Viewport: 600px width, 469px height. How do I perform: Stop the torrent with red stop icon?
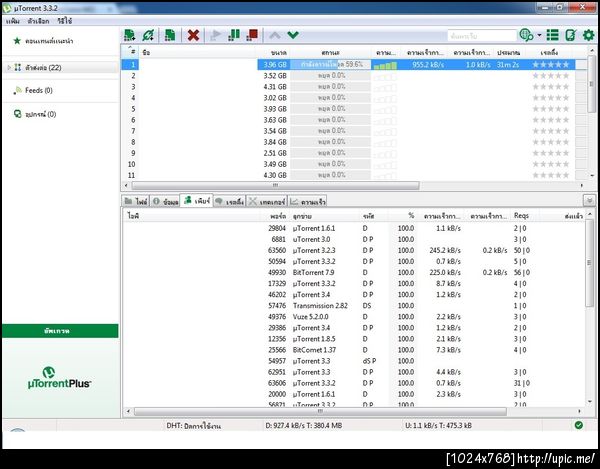point(252,35)
